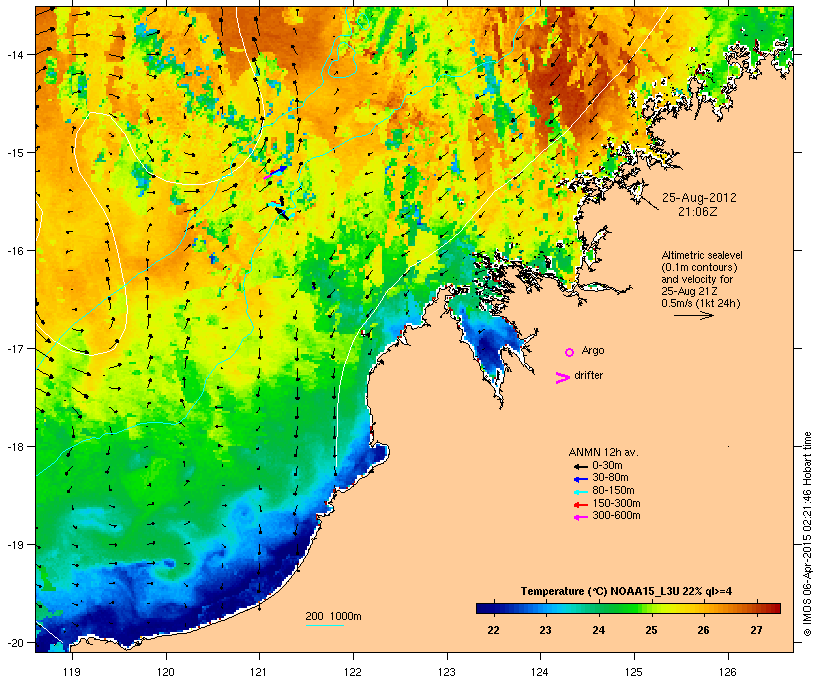Click the 'ANMN 12h av.' legend heading
The image size is (820, 680).
pos(603,452)
